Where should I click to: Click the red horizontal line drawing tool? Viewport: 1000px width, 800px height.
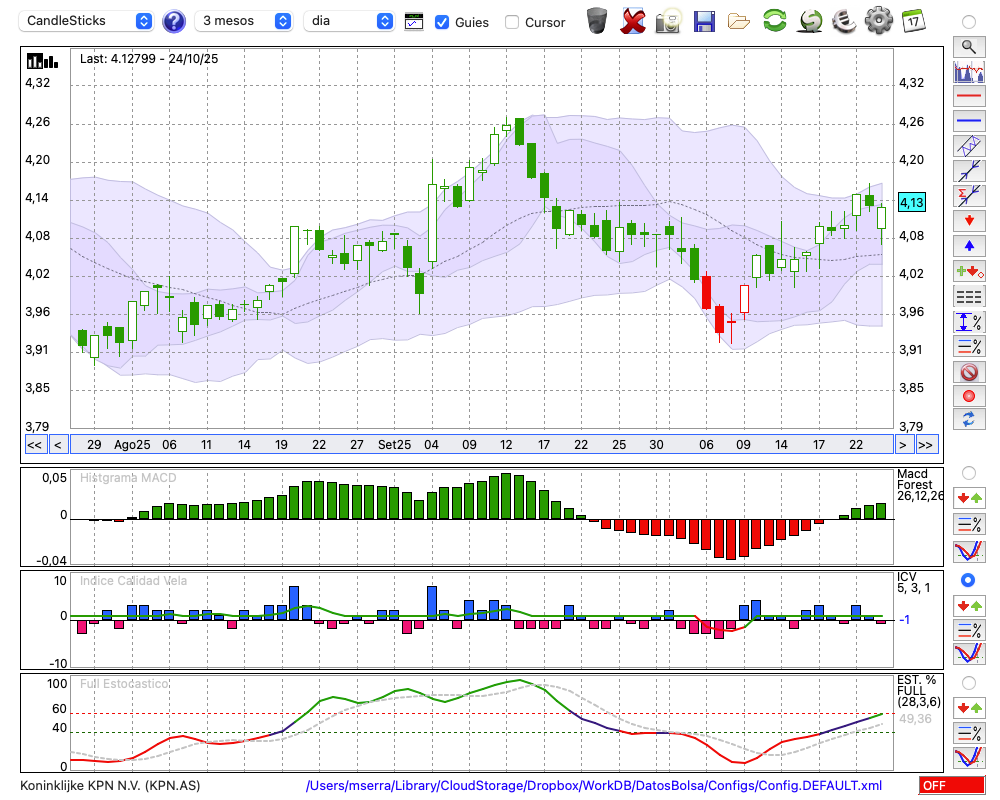click(968, 97)
